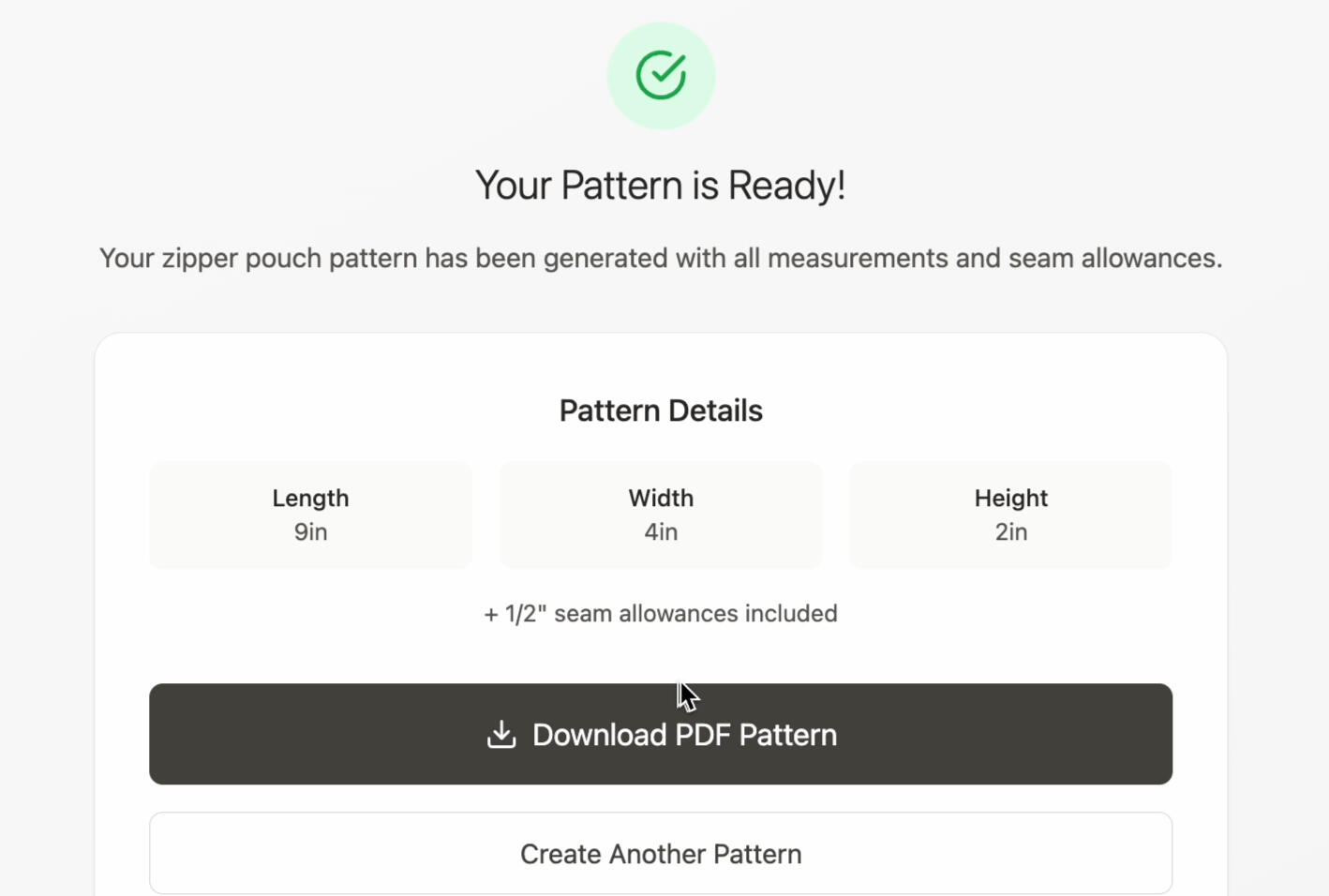Click the 4in width value
1329x896 pixels.
(x=661, y=532)
